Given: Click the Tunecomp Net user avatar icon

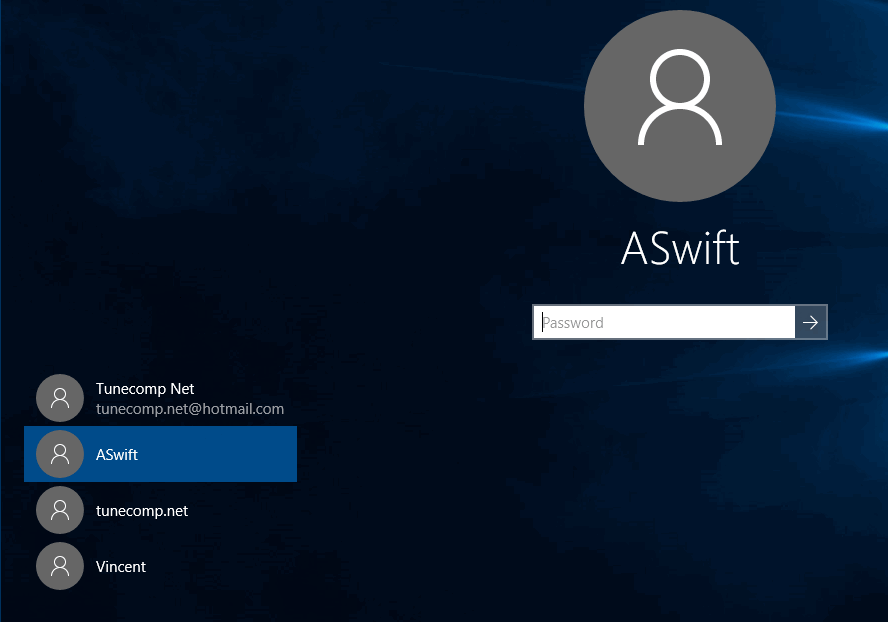Looking at the screenshot, I should point(60,398).
